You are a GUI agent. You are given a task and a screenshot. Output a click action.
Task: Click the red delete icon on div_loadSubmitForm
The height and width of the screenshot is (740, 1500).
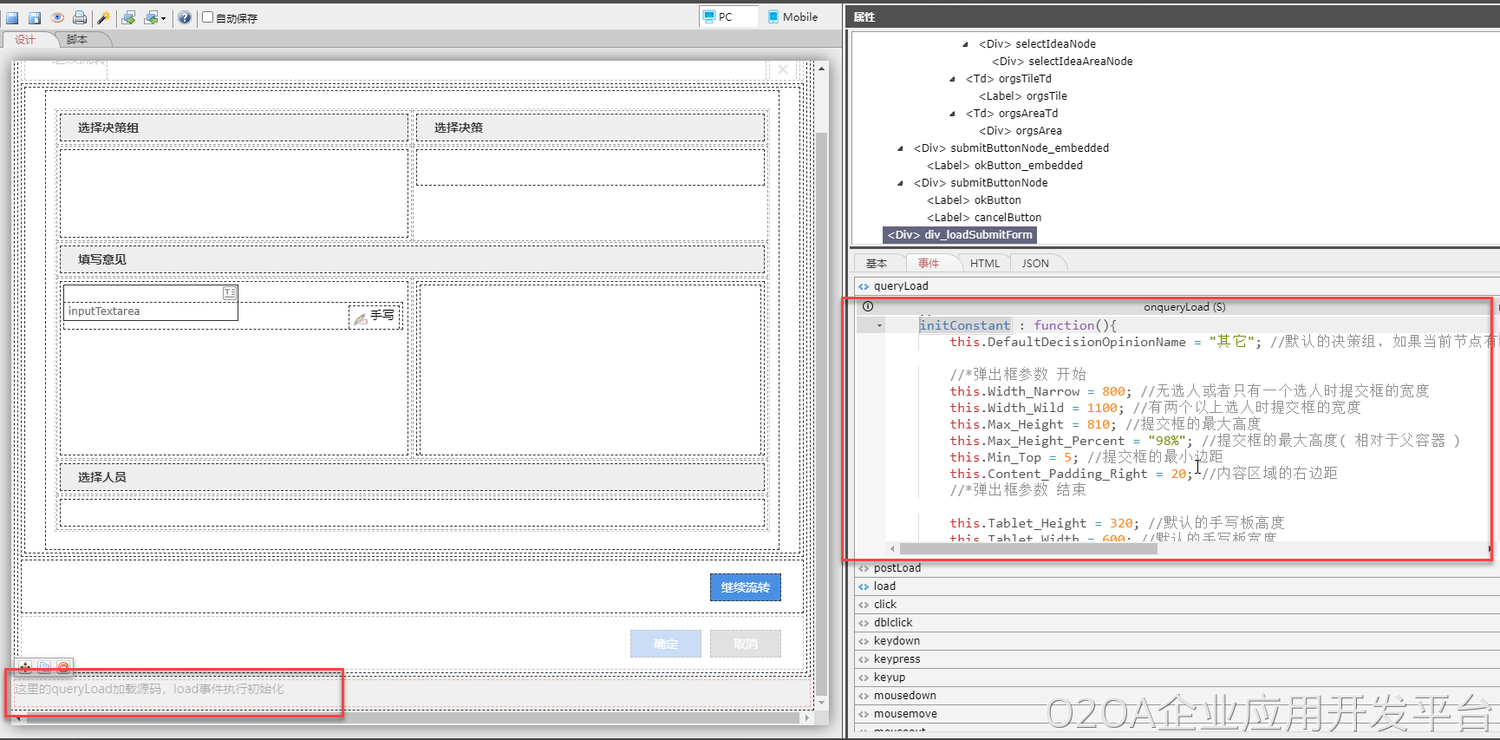[x=63, y=667]
